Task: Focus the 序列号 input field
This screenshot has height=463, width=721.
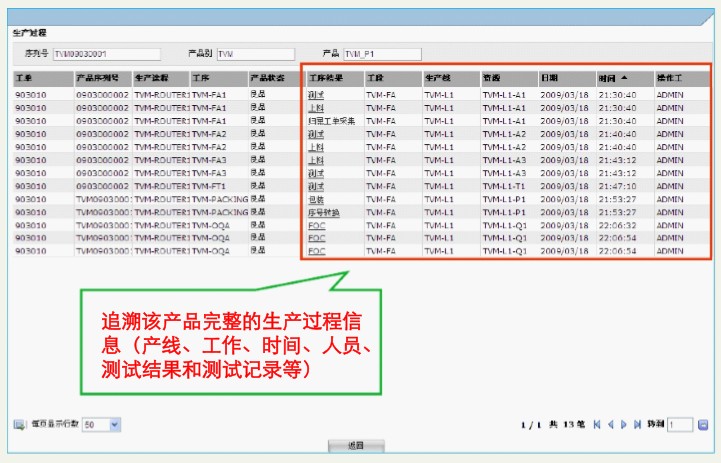Action: click(107, 54)
